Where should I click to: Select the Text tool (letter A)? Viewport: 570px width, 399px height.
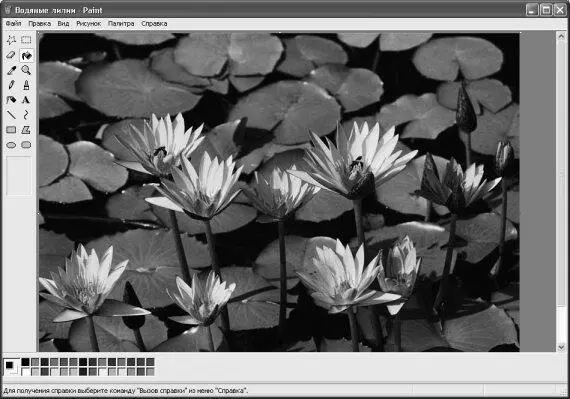(26, 100)
